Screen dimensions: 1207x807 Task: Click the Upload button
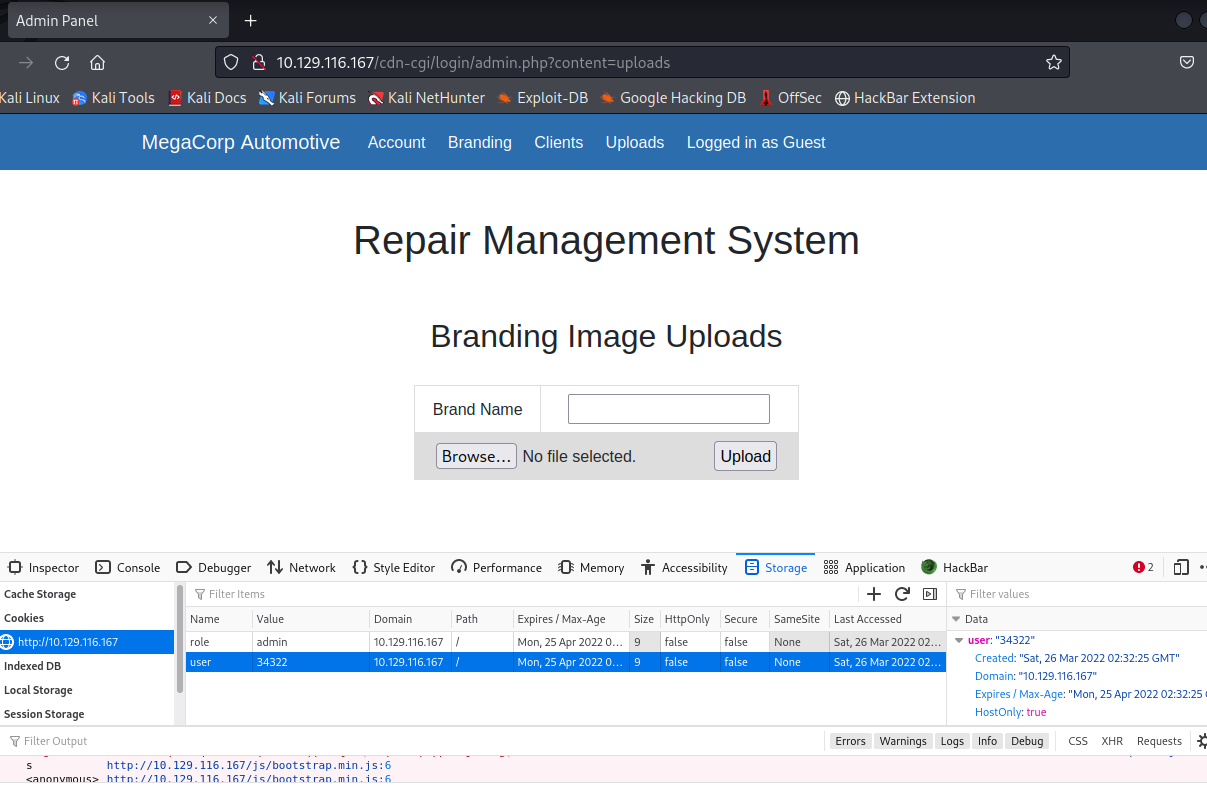pyautogui.click(x=745, y=456)
